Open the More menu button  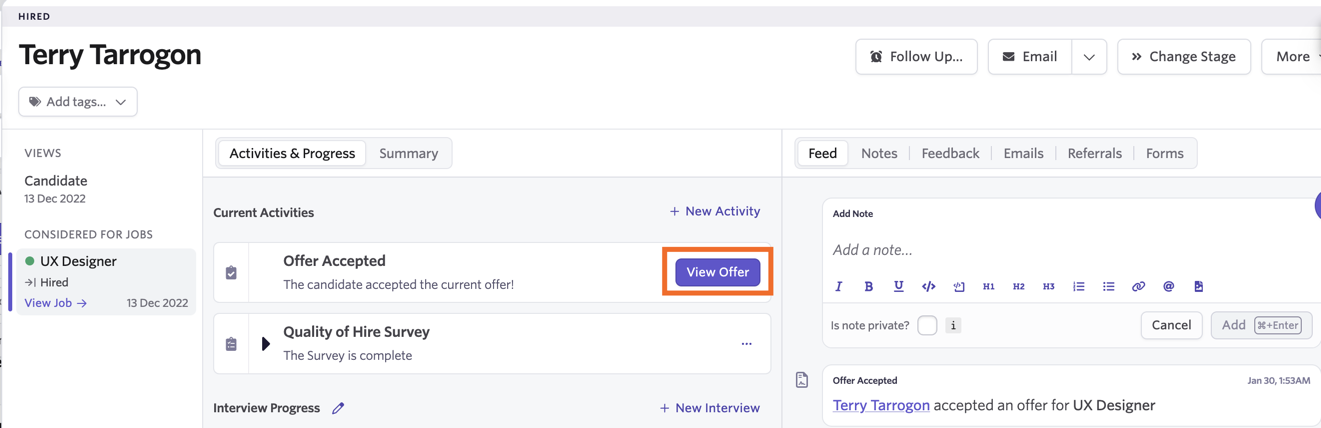[1292, 57]
